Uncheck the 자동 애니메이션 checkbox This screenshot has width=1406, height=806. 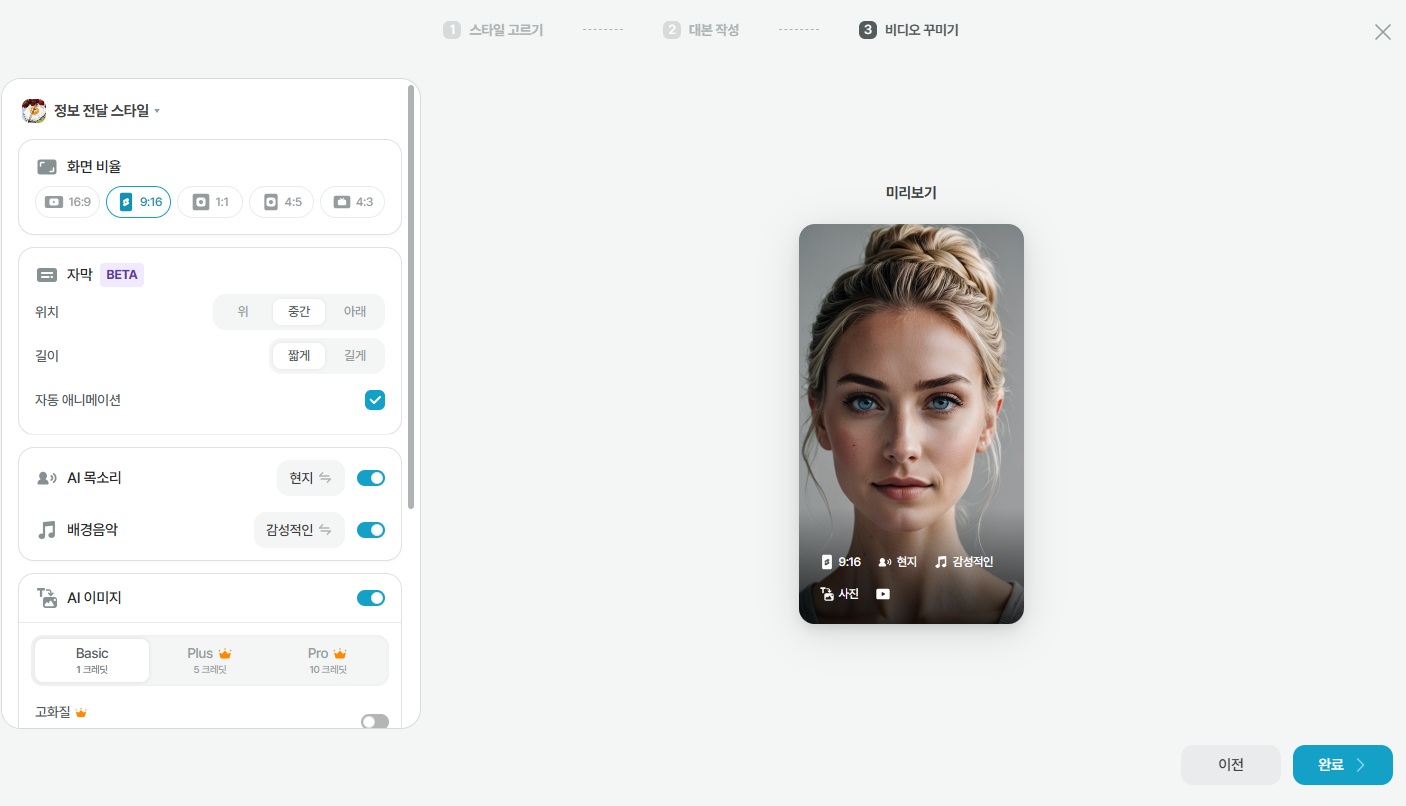click(x=375, y=400)
